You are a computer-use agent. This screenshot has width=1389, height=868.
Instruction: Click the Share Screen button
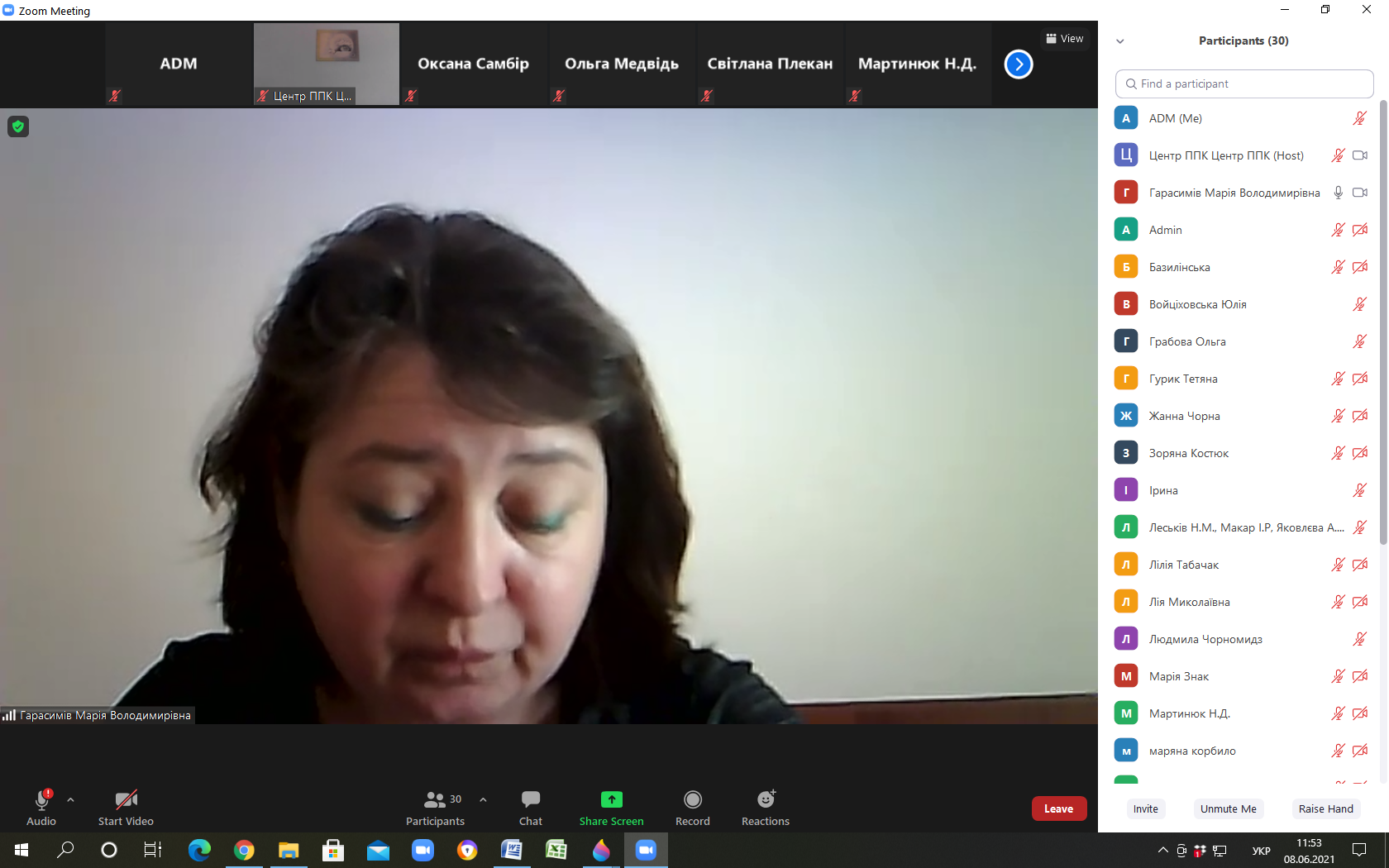pyautogui.click(x=611, y=808)
